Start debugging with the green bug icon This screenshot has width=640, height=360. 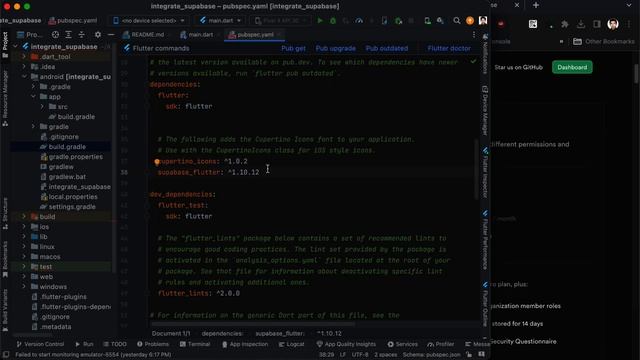(333, 20)
